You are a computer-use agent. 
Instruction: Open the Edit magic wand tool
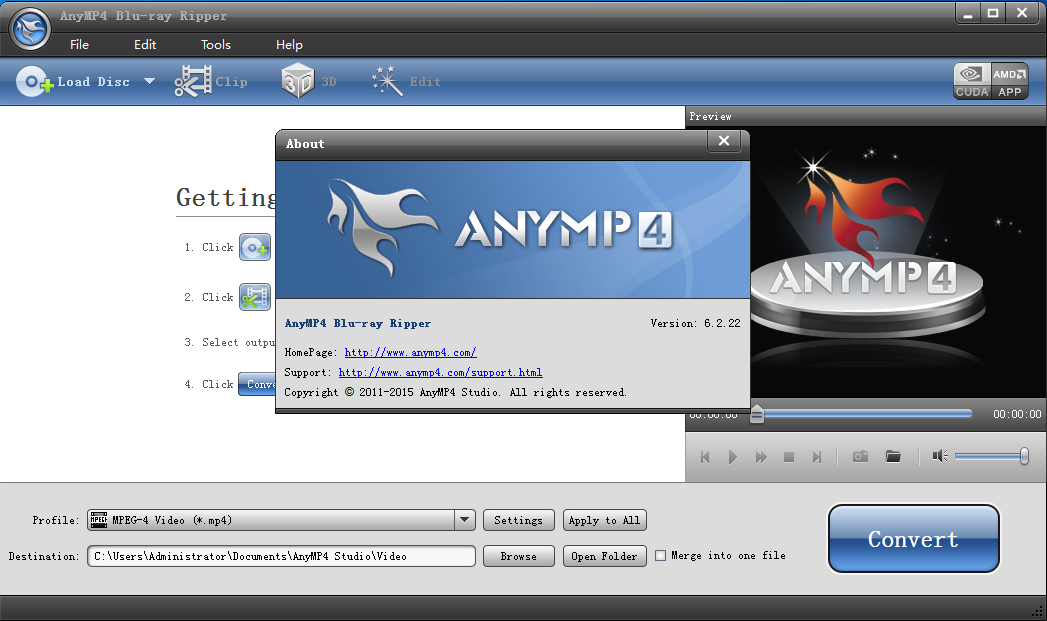387,82
